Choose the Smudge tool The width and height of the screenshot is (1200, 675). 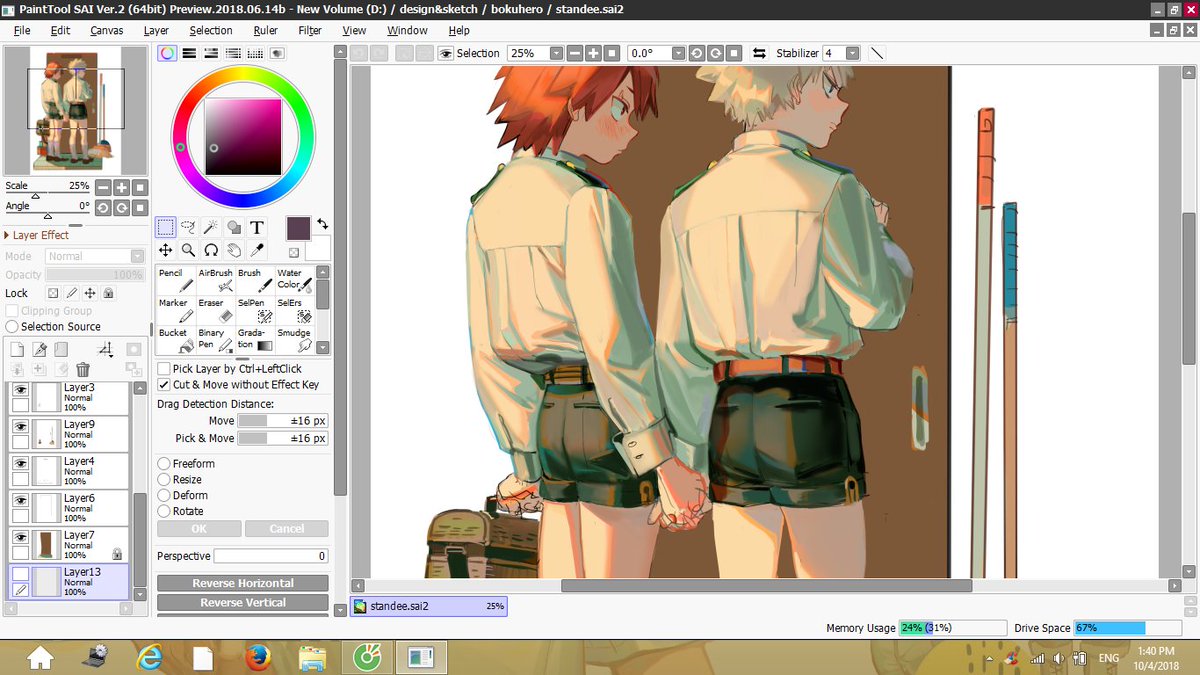(x=294, y=340)
